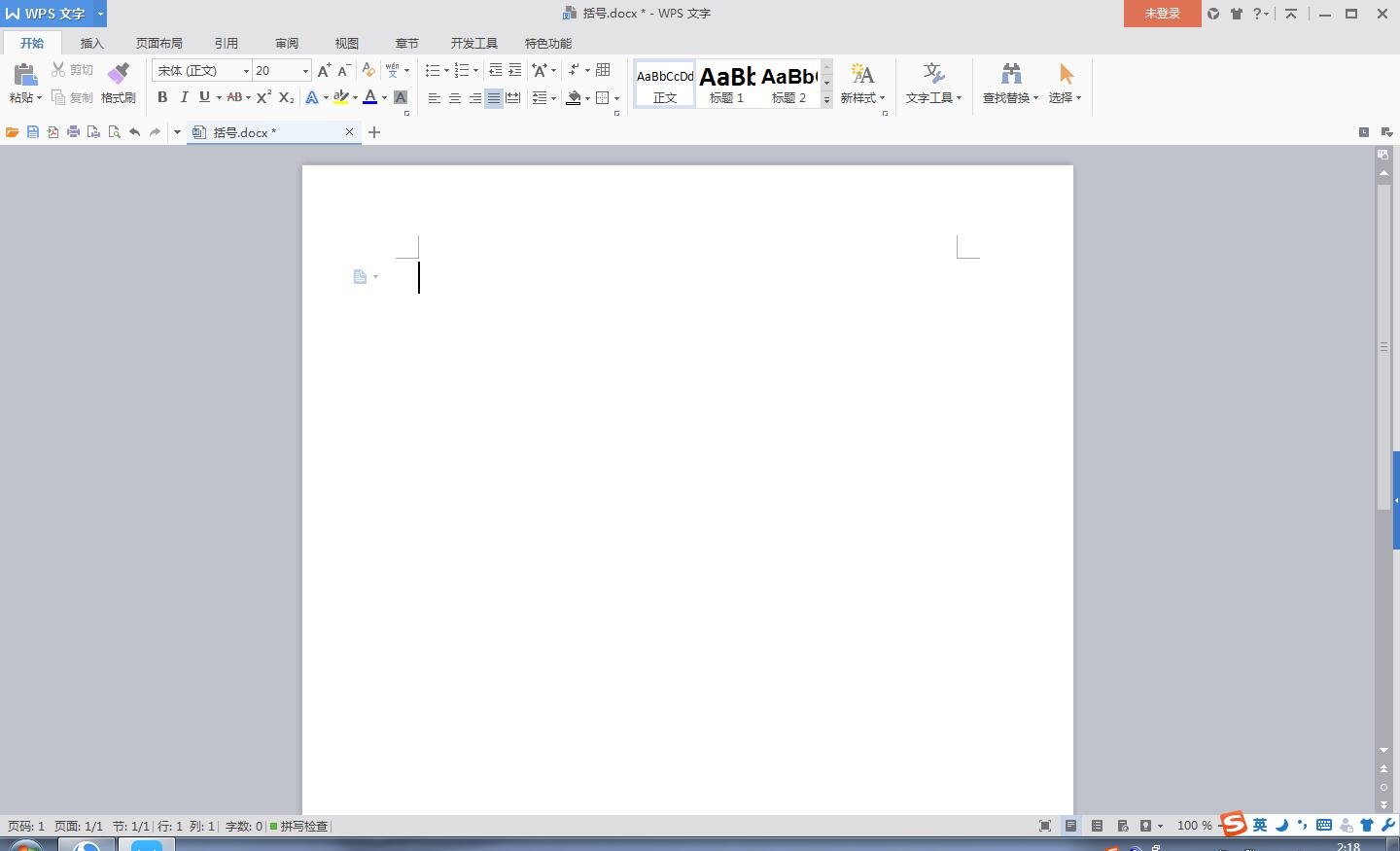Redo the last undone action
1400x851 pixels.
(155, 132)
